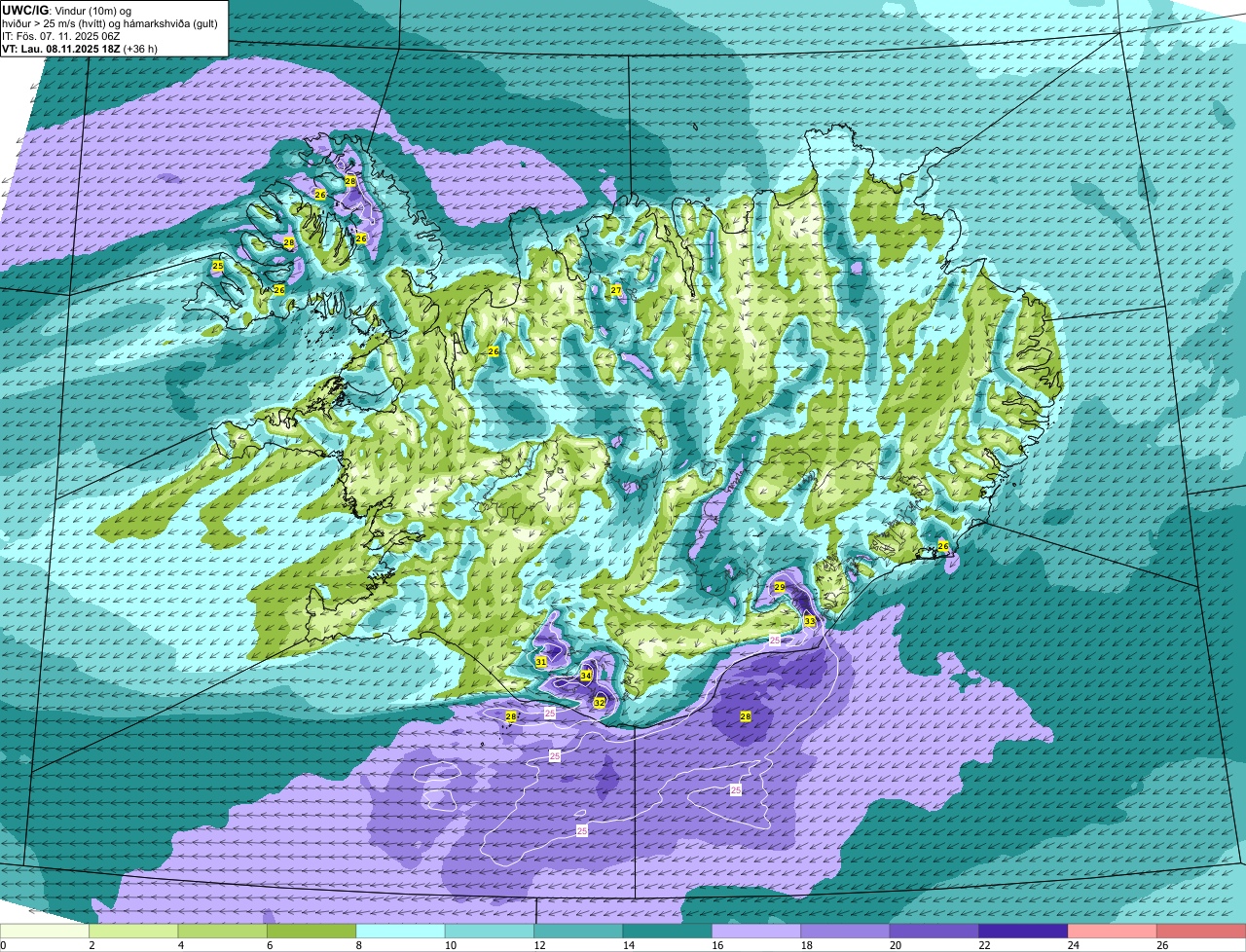Click the 14–16 m/s dark teal legend swatch
Viewport: 1246px width, 952px height.
coord(668,932)
